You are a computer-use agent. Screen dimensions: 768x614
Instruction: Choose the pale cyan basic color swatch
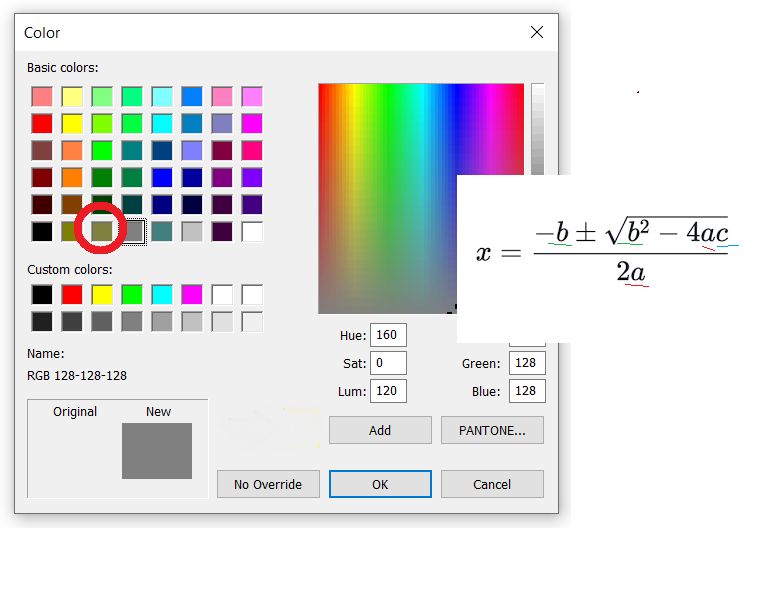coord(162,96)
